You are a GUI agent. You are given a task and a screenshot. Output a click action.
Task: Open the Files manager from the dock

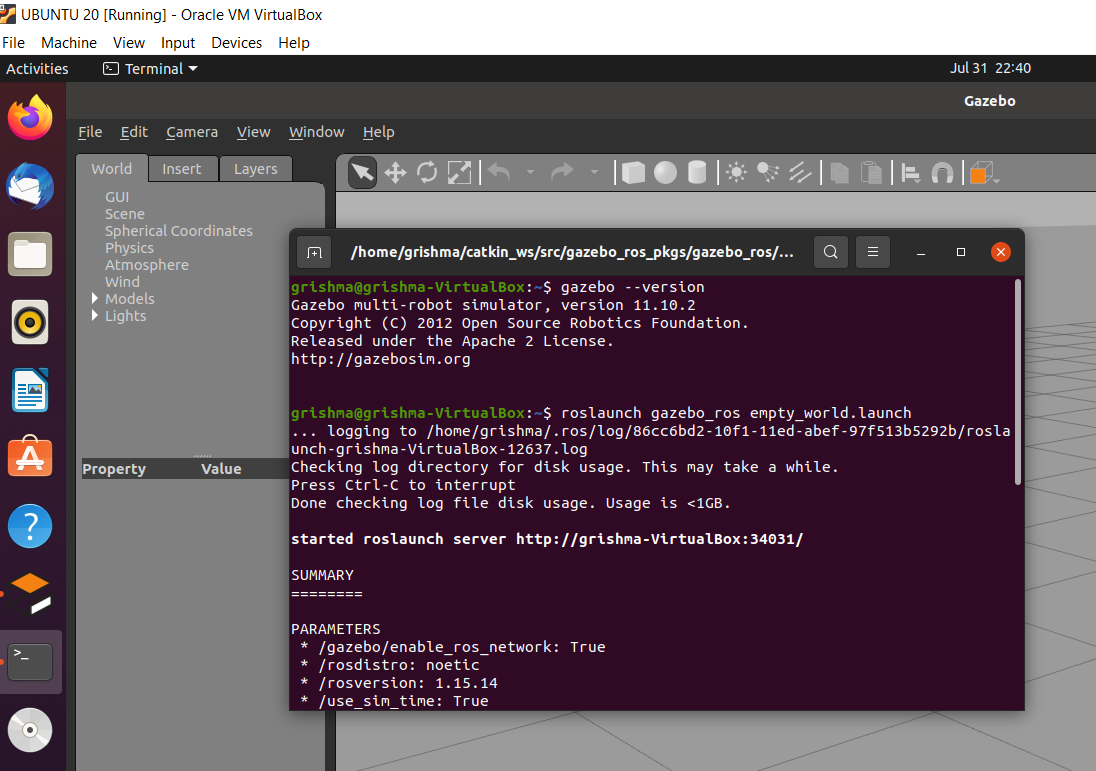30,254
